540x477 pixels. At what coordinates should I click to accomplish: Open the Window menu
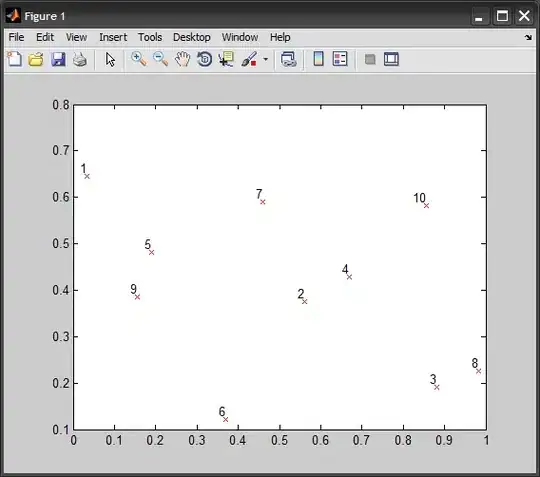240,37
